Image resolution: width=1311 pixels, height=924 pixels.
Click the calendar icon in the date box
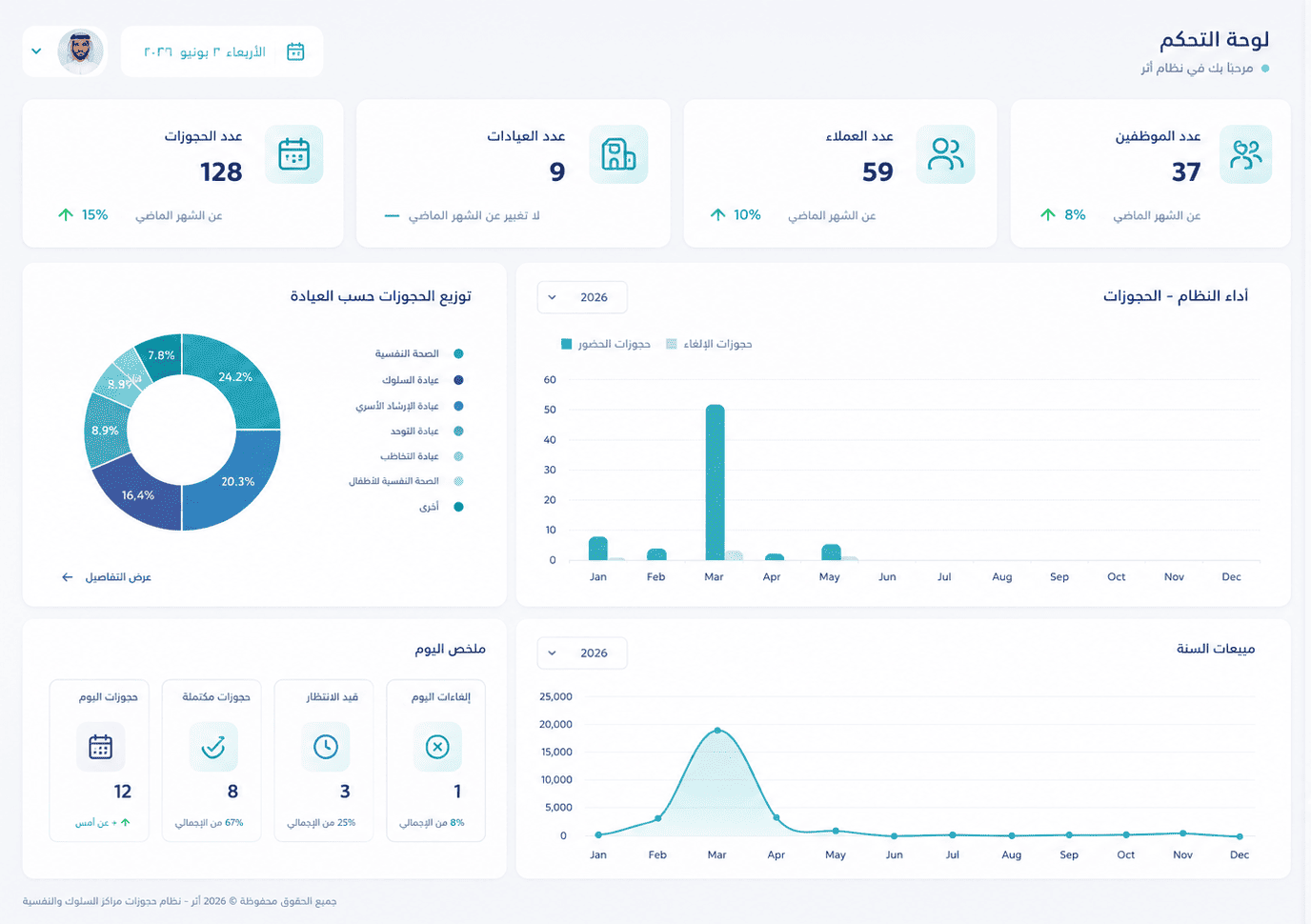(295, 51)
